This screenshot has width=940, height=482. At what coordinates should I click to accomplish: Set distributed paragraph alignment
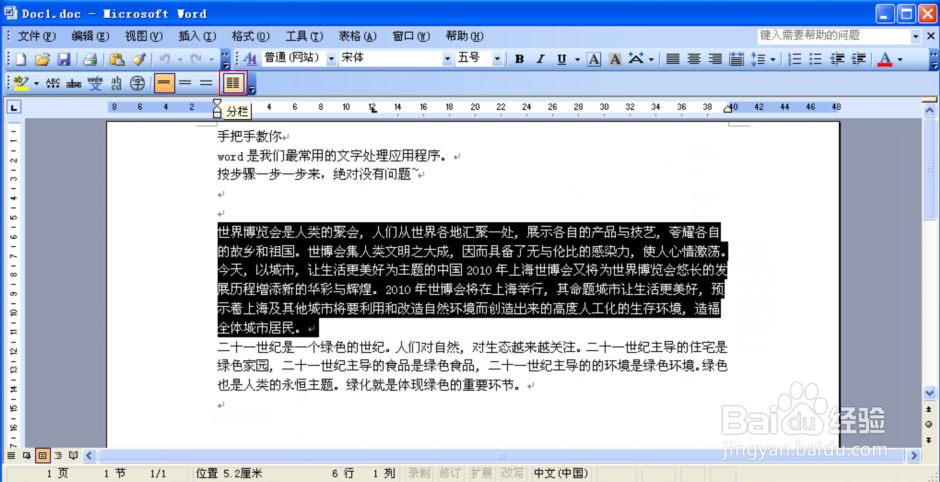736,59
